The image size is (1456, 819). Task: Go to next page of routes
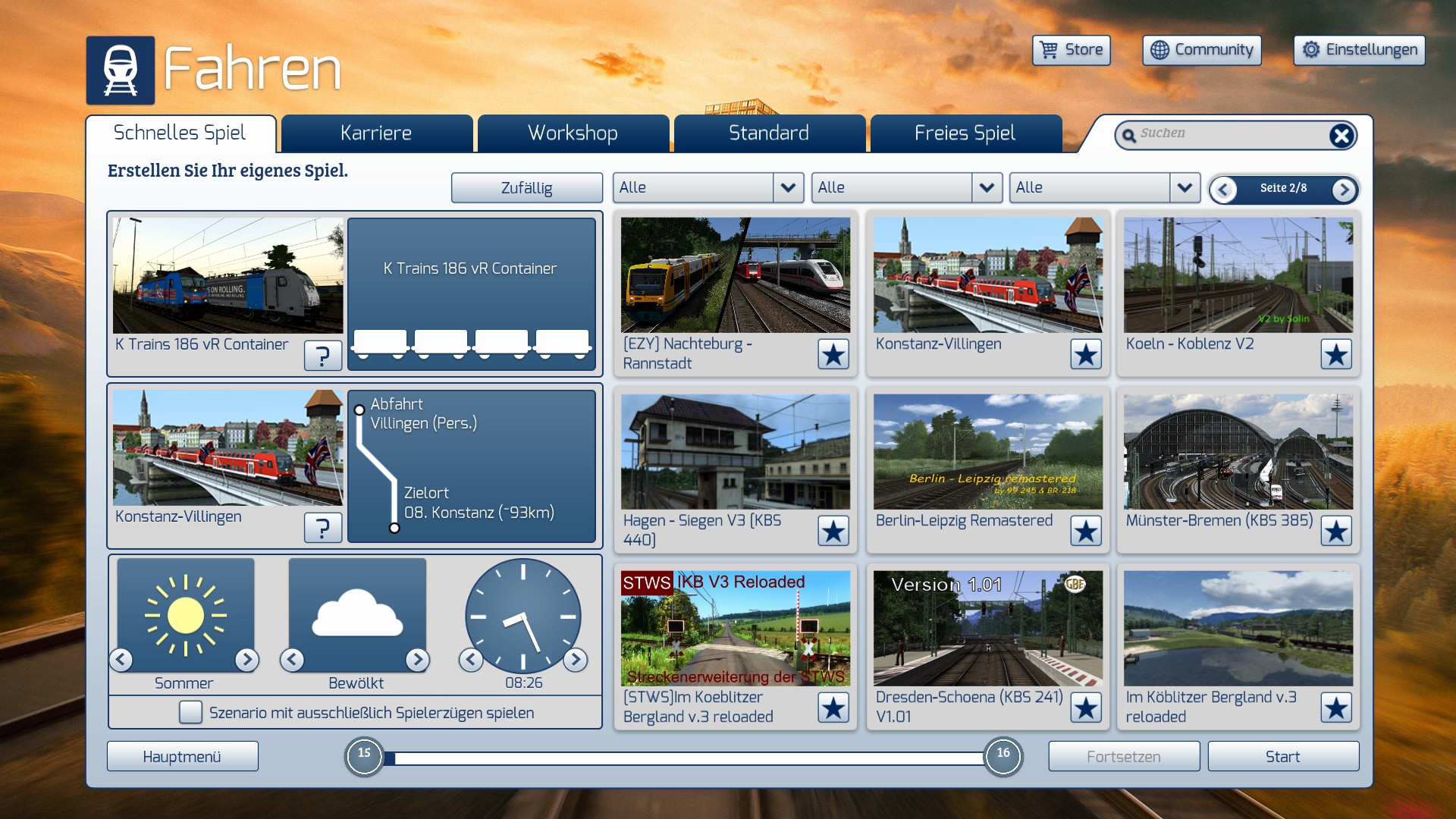(1344, 190)
